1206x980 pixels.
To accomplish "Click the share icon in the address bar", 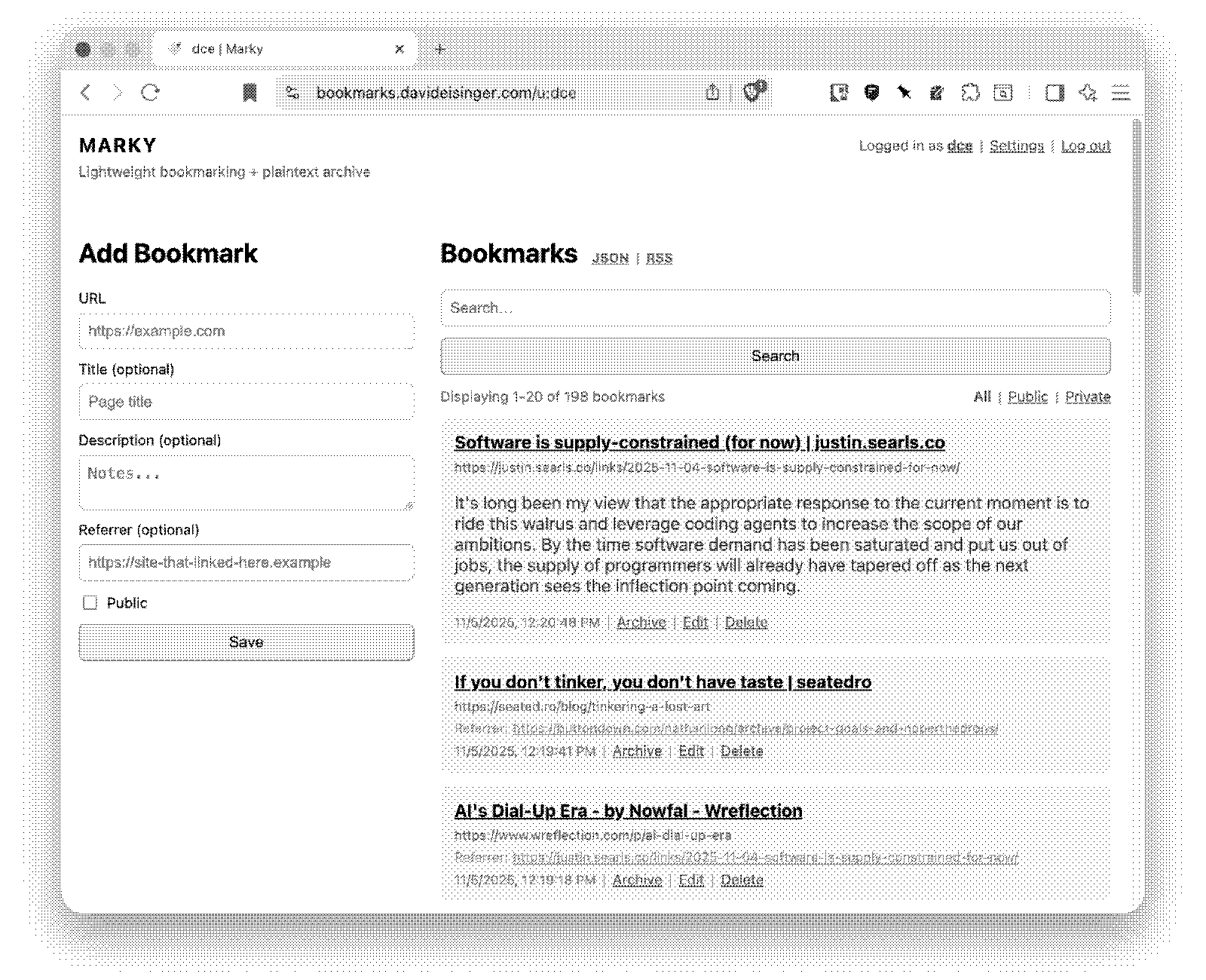I will click(x=712, y=93).
